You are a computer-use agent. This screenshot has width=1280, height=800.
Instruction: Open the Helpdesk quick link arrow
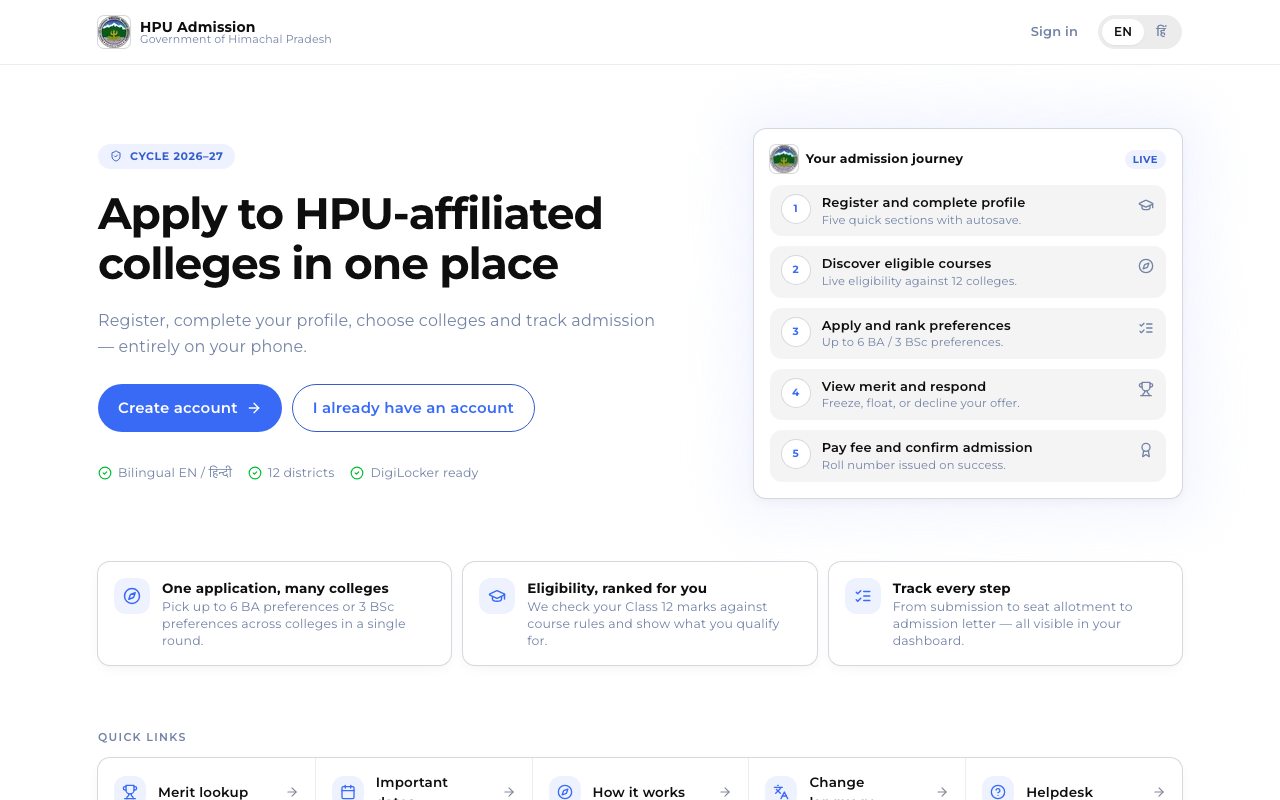coord(1159,792)
